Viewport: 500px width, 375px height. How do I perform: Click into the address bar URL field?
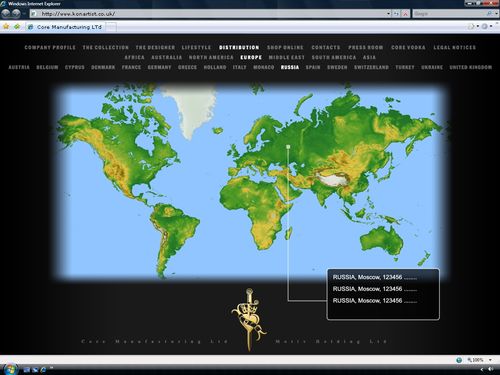(x=212, y=14)
